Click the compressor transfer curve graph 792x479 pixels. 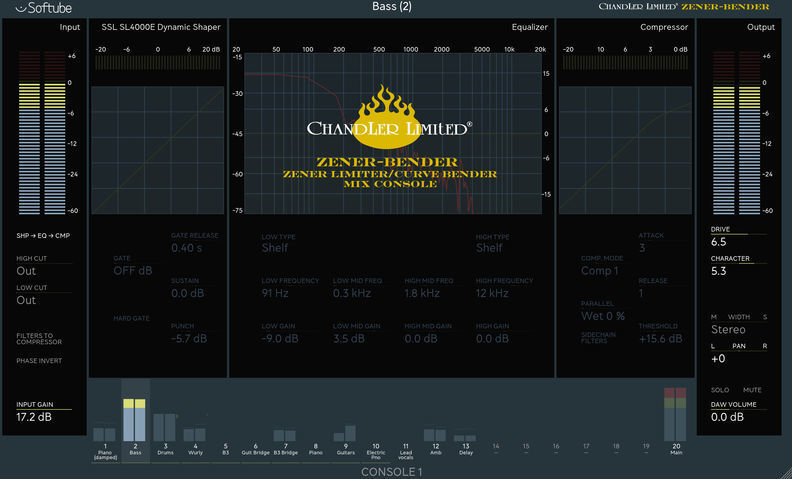tap(625, 150)
